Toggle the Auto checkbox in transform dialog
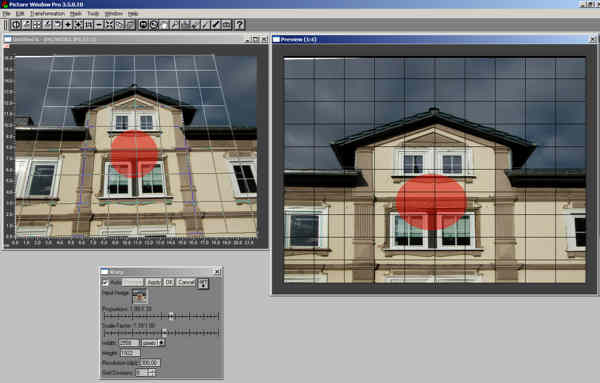This screenshot has height=383, width=600. click(x=106, y=283)
